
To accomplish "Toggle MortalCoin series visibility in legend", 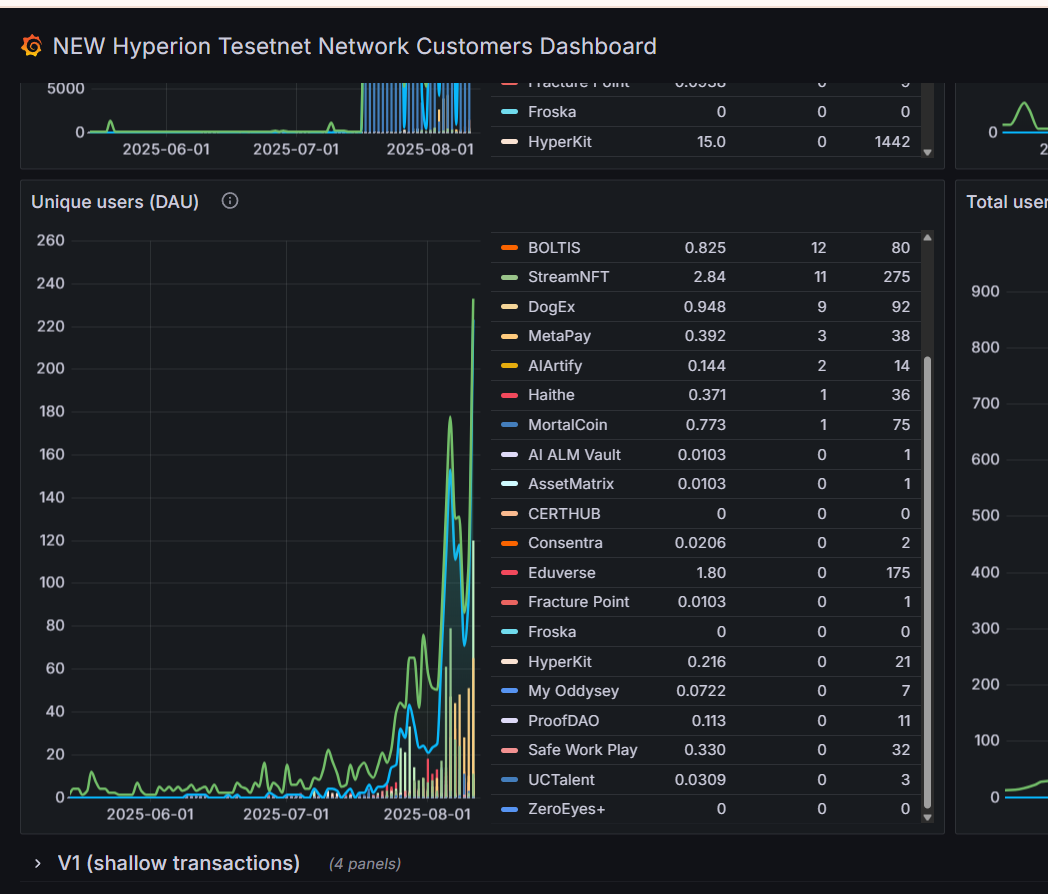I will [x=567, y=425].
